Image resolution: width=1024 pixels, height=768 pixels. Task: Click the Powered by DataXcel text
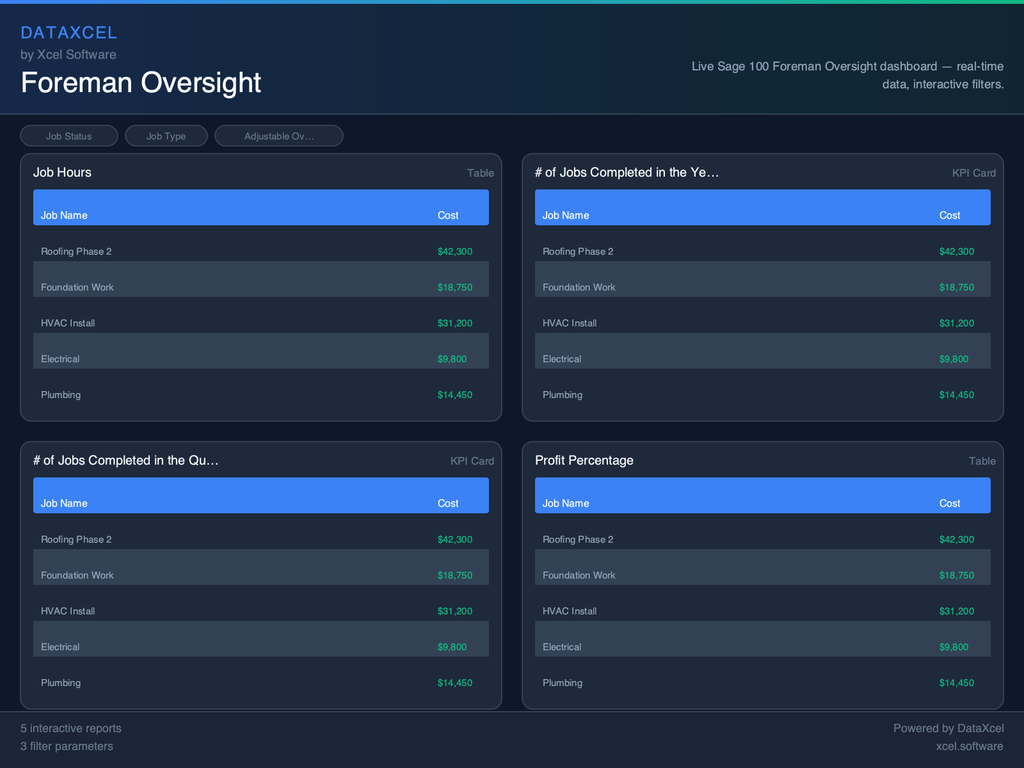click(x=948, y=728)
